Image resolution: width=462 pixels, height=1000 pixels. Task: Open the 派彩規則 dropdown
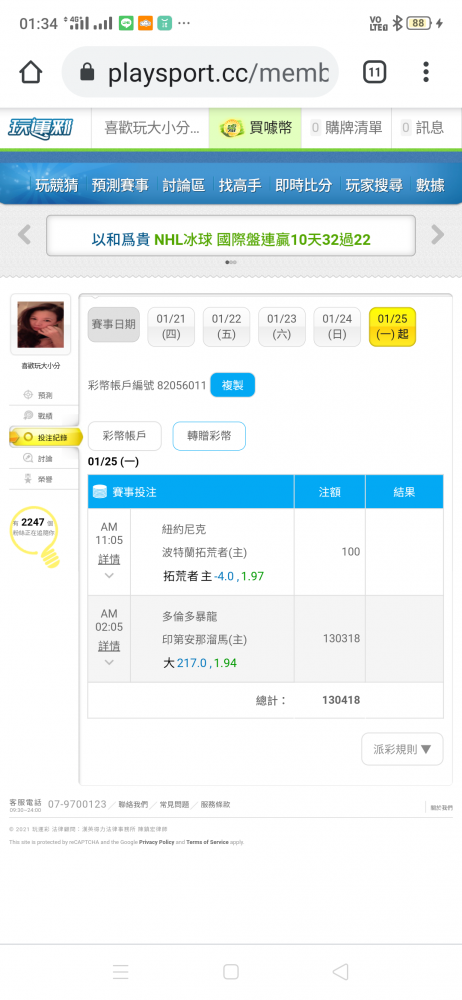pos(402,749)
